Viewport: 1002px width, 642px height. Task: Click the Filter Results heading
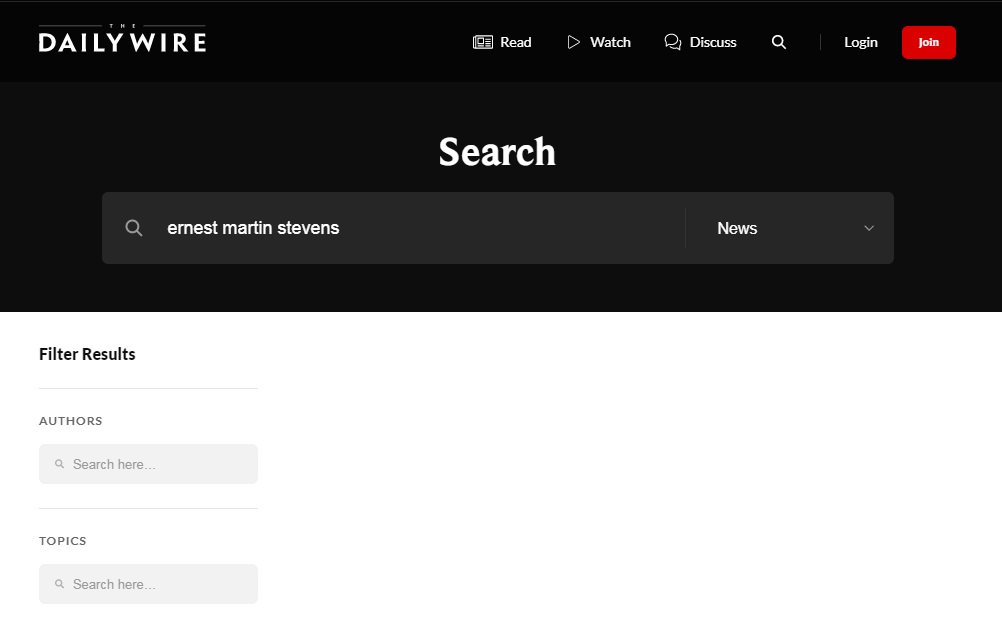[x=87, y=354]
